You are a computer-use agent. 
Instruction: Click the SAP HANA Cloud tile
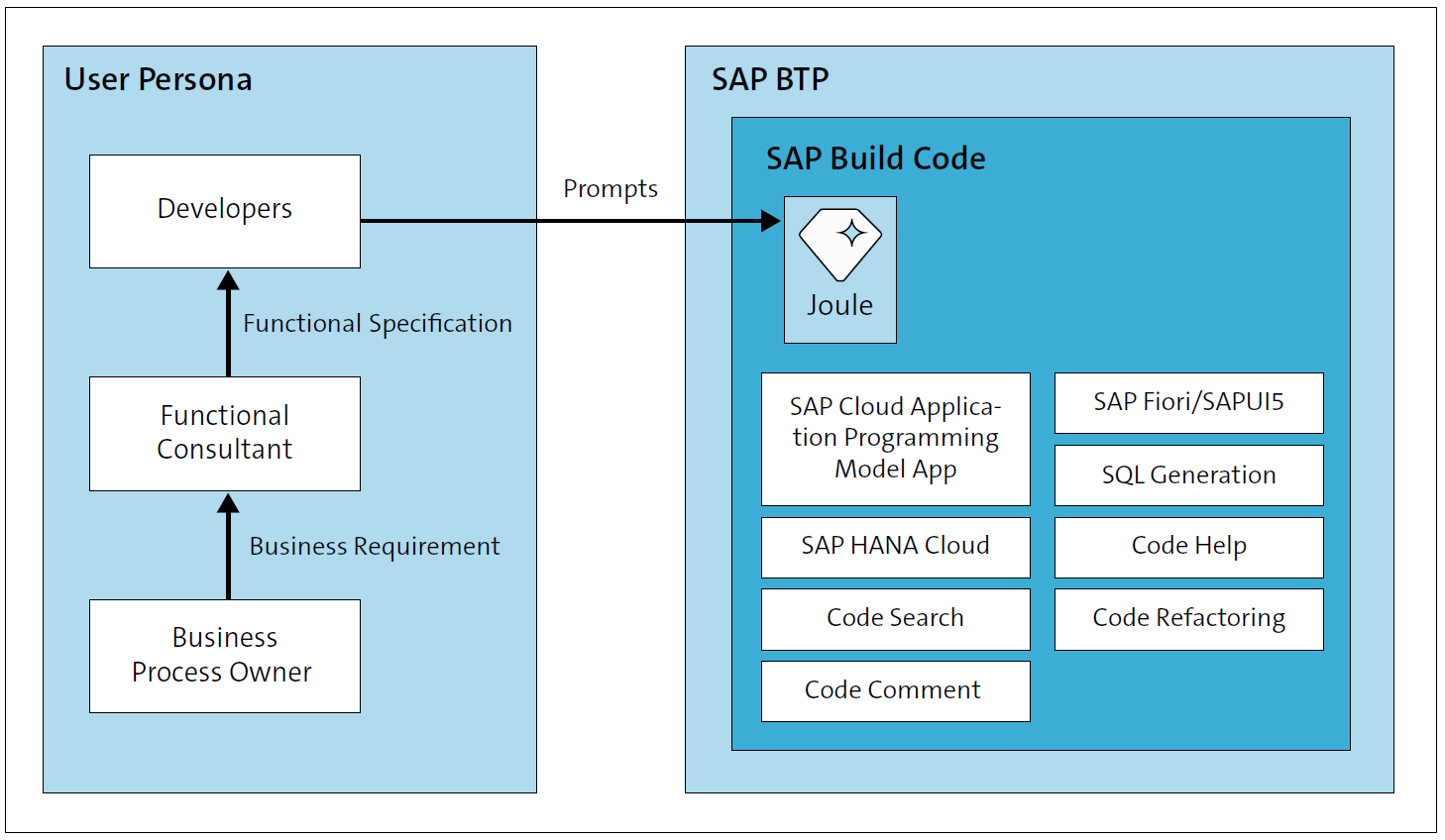[895, 547]
